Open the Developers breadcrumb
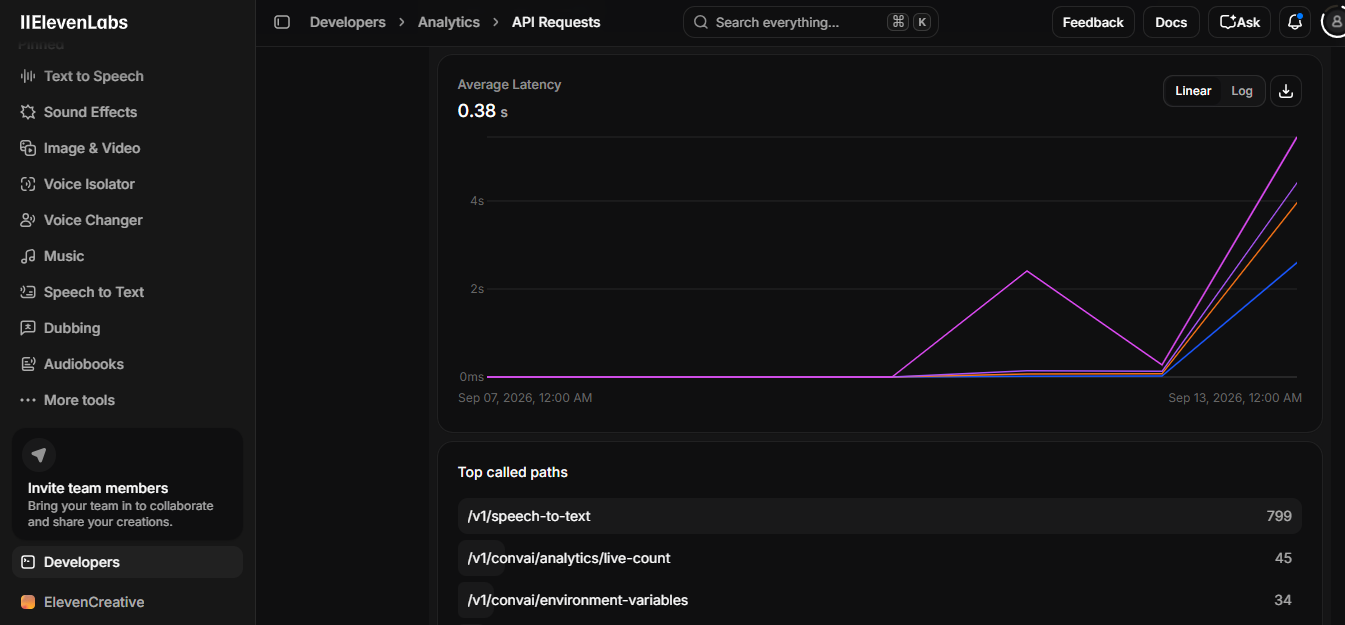This screenshot has width=1345, height=625. [x=348, y=22]
